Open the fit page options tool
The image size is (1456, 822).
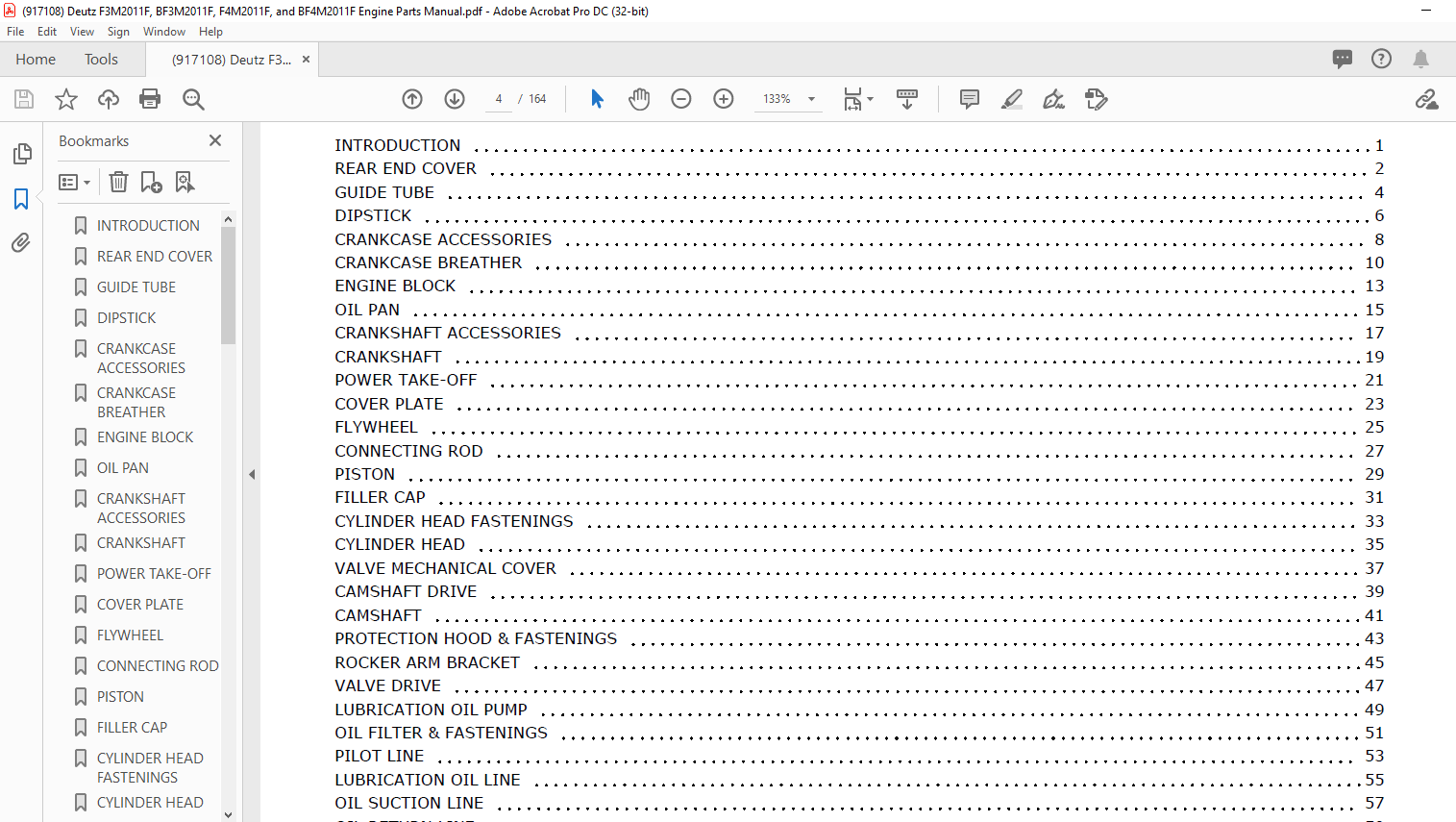pos(857,99)
